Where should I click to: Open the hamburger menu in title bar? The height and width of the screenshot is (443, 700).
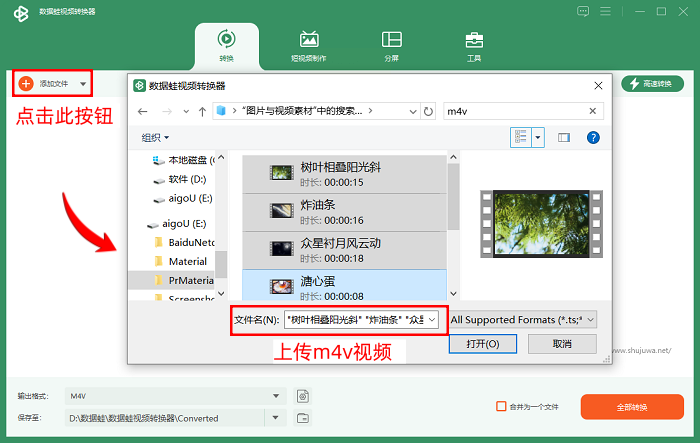605,11
